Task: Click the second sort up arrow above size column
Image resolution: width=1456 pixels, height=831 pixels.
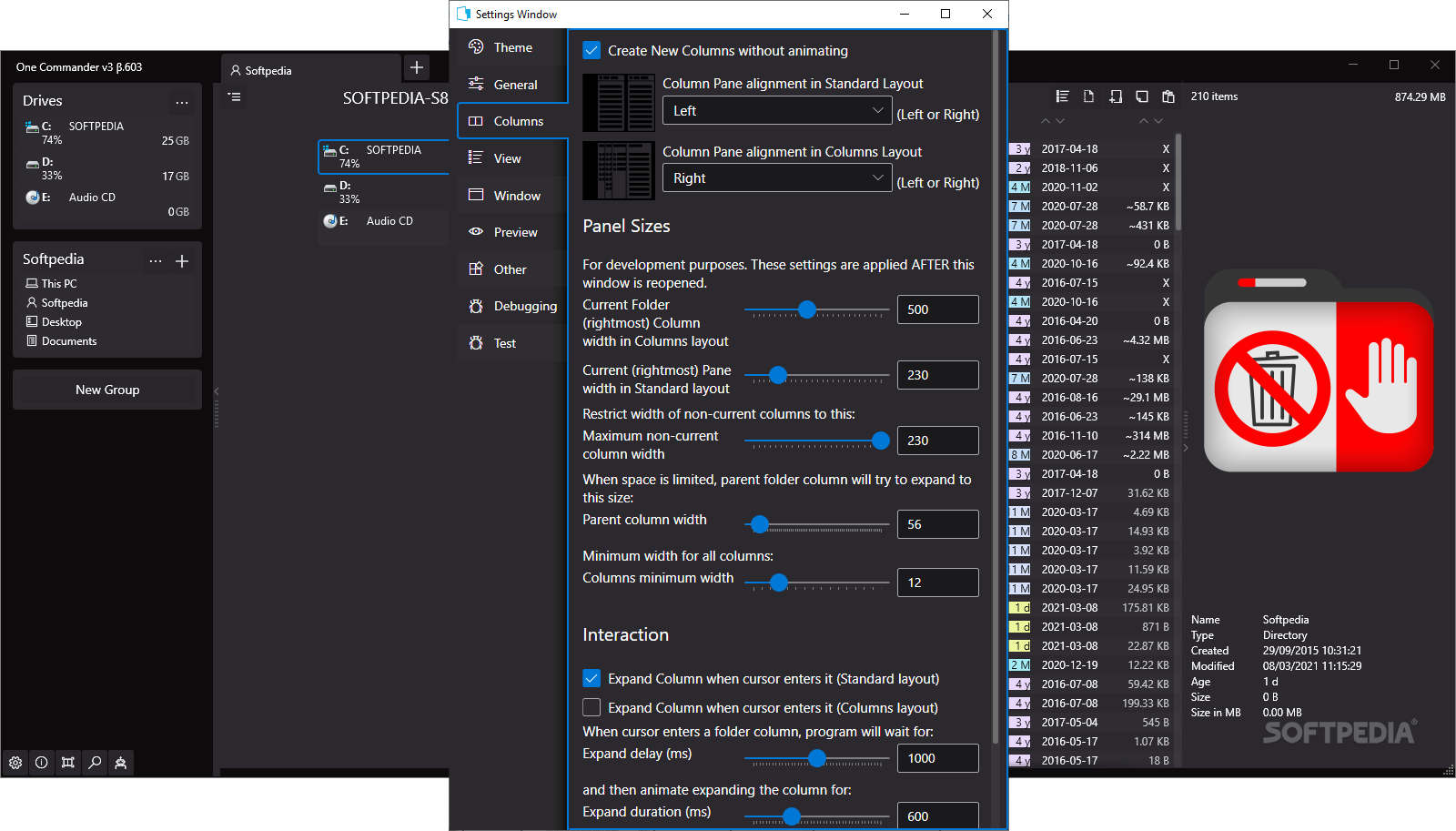Action: [x=1144, y=121]
